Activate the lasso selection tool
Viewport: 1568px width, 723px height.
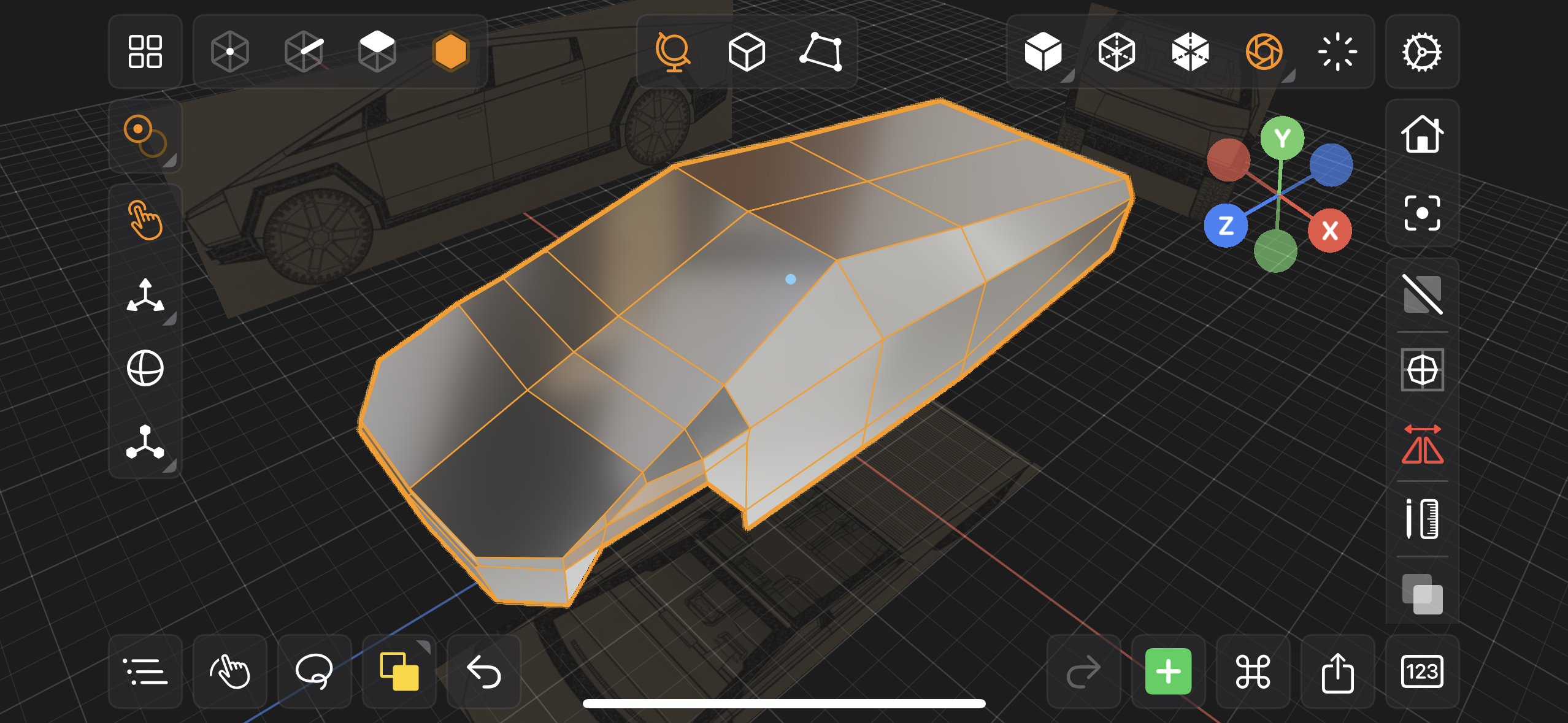(x=314, y=671)
